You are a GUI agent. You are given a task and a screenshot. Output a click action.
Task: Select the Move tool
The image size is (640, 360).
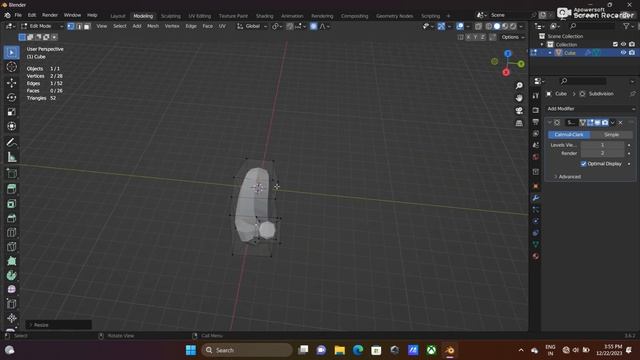click(11, 83)
